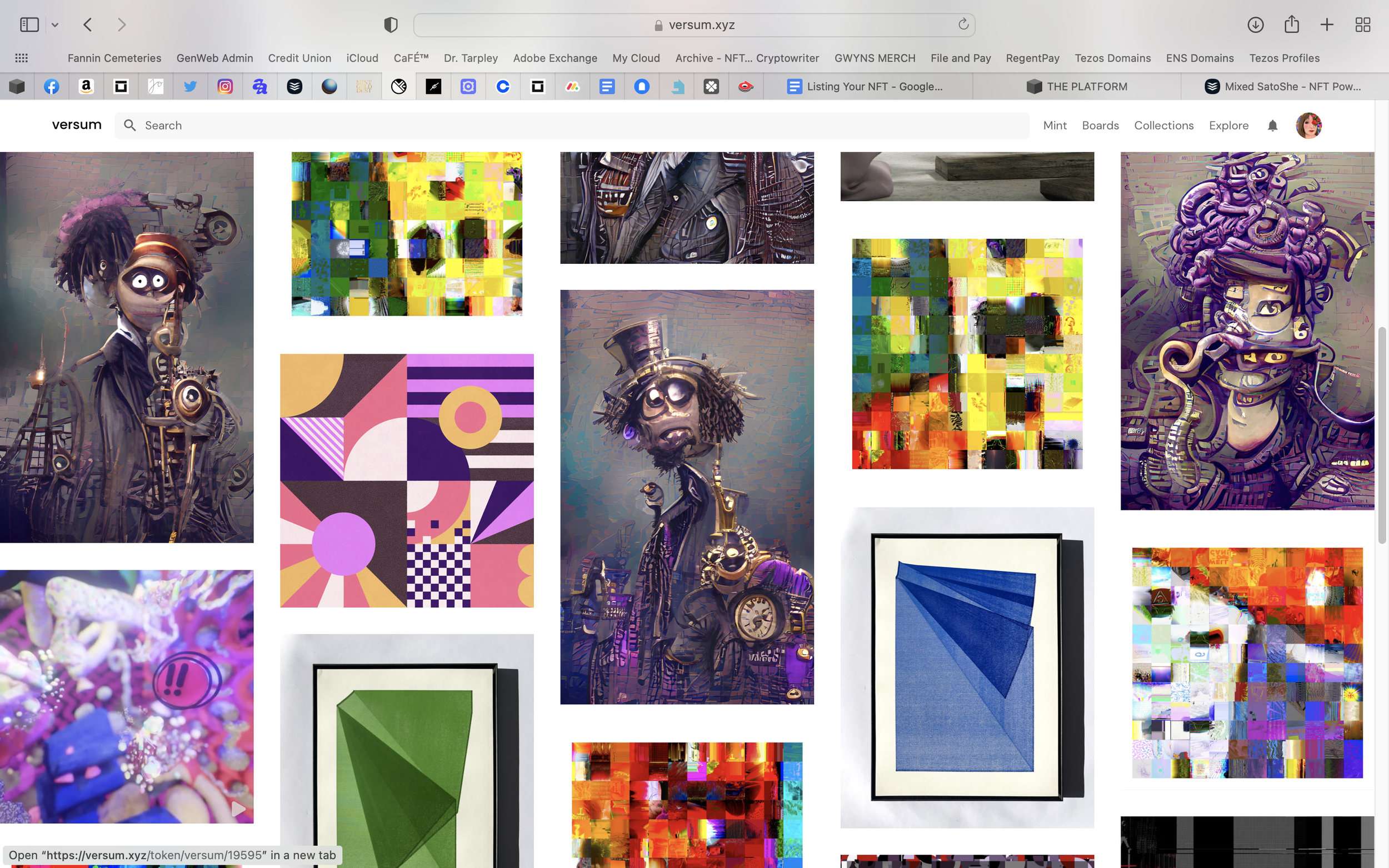Reload the versum.xyz page
Image resolution: width=1389 pixels, height=868 pixels.
[x=963, y=24]
